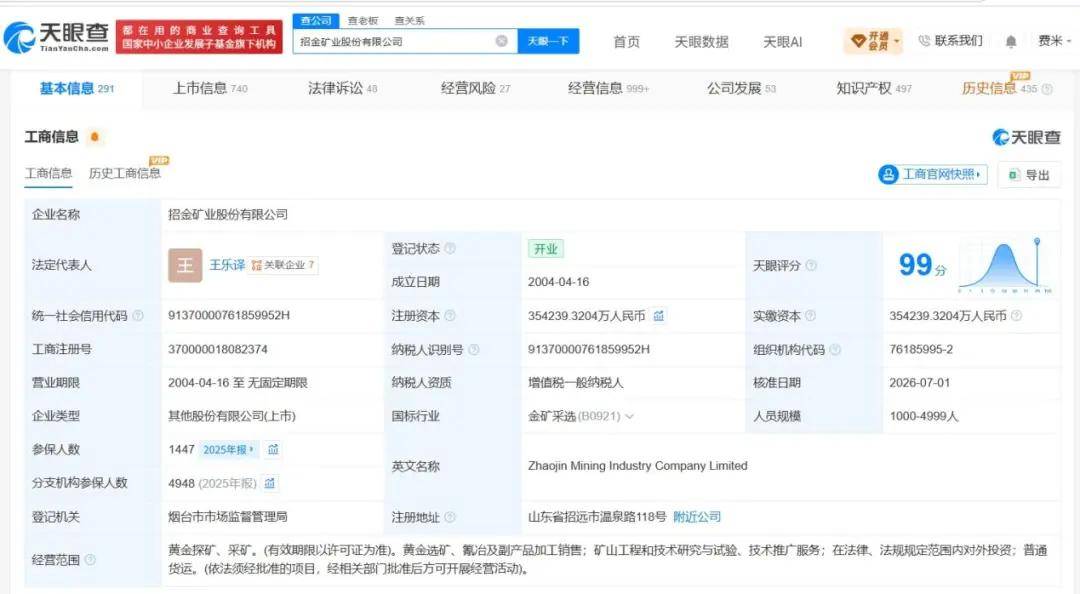Image resolution: width=1080 pixels, height=594 pixels.
Task: Click the help icon next to 实缴资本 label
Action: (811, 316)
